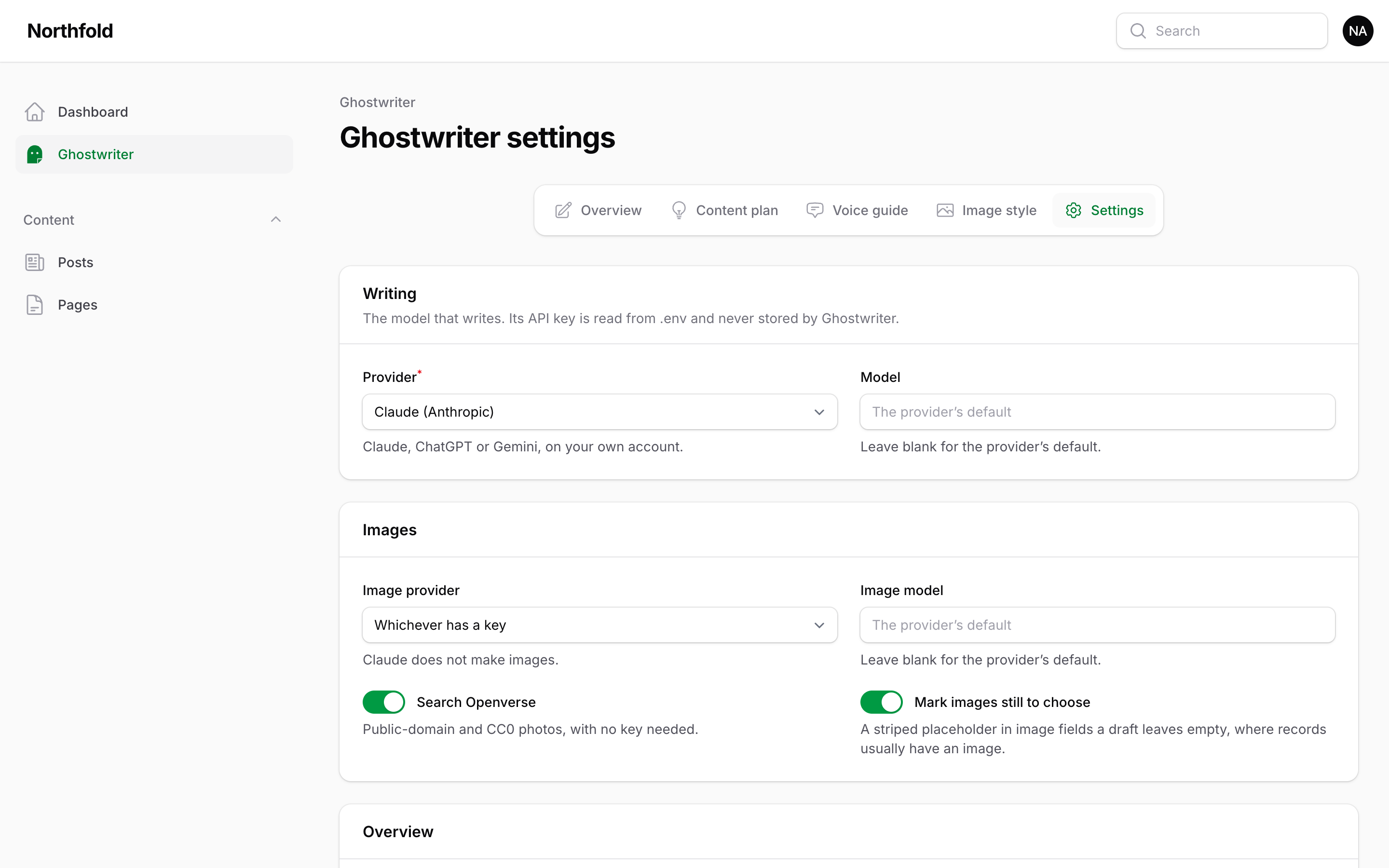
Task: Click the Ghostwriter breadcrumb above the title
Action: pyautogui.click(x=377, y=102)
